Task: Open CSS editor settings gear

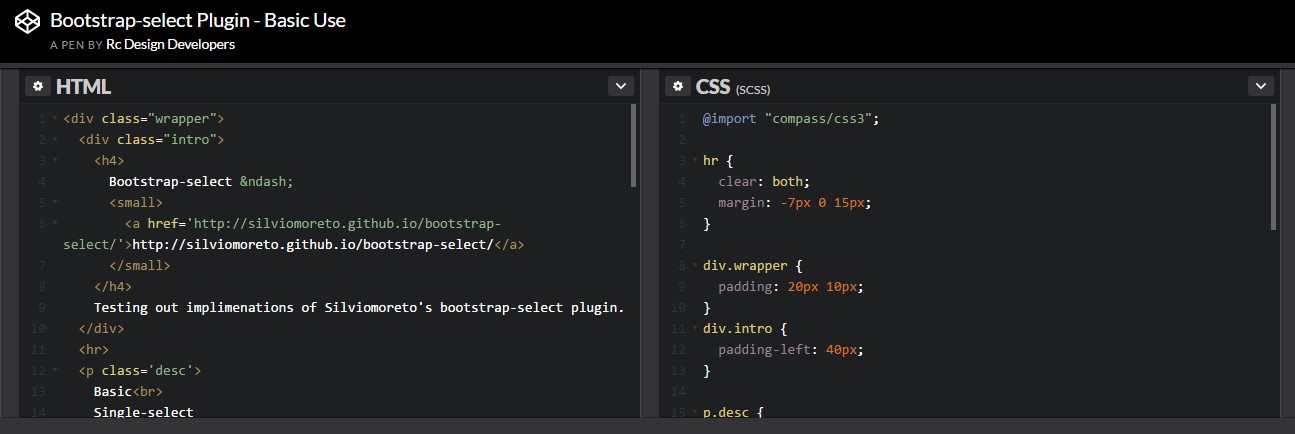Action: tap(678, 86)
